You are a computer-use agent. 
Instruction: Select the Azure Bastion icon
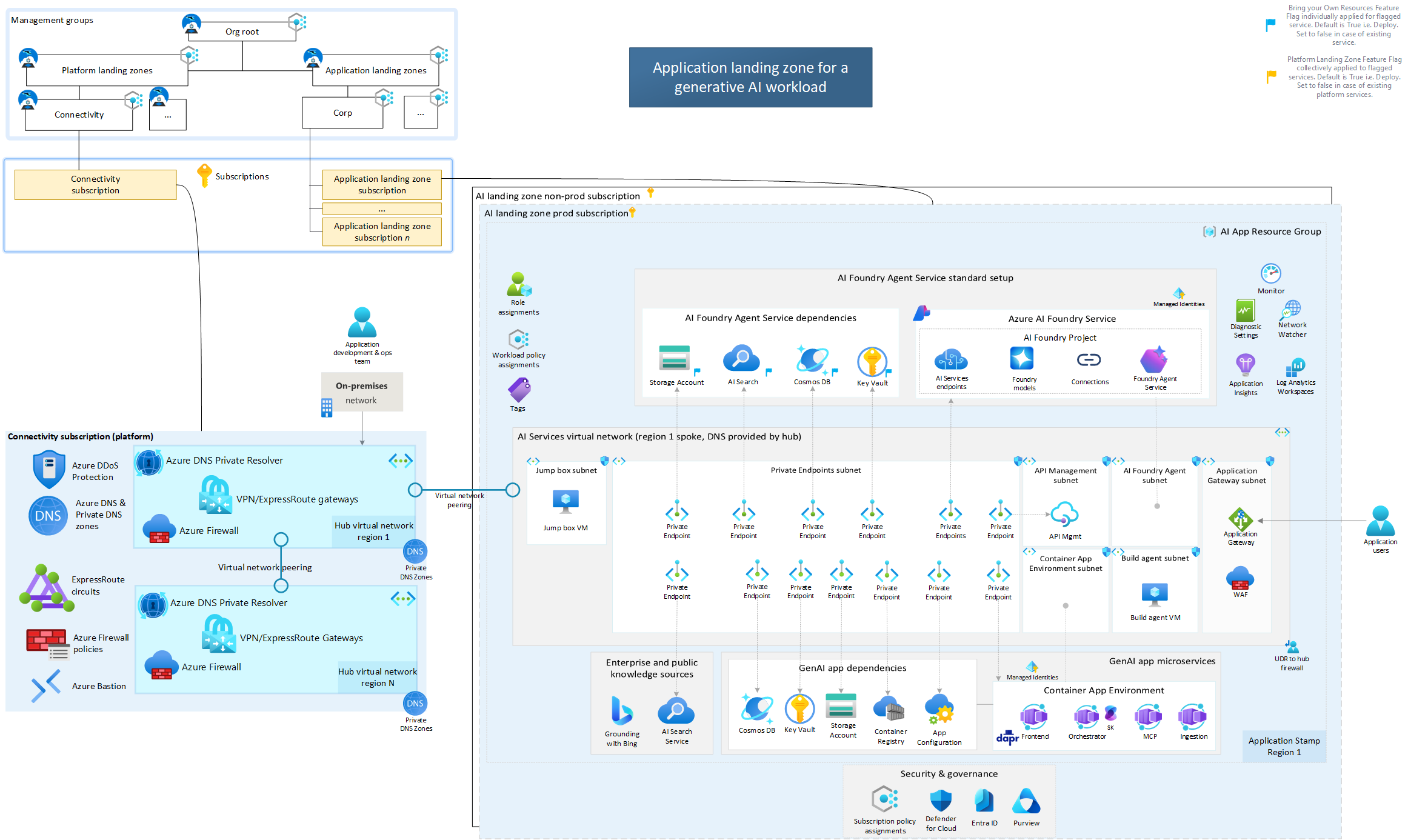tap(45, 685)
